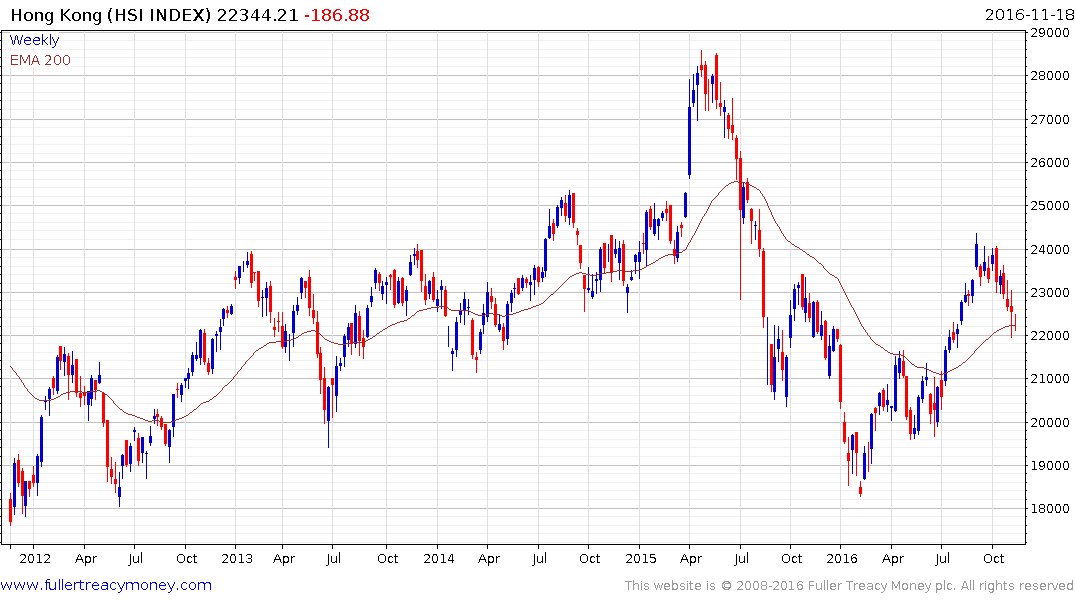The width and height of the screenshot is (1075, 600).
Task: Open the www.fullertreacymoney.com link
Action: pos(106,585)
